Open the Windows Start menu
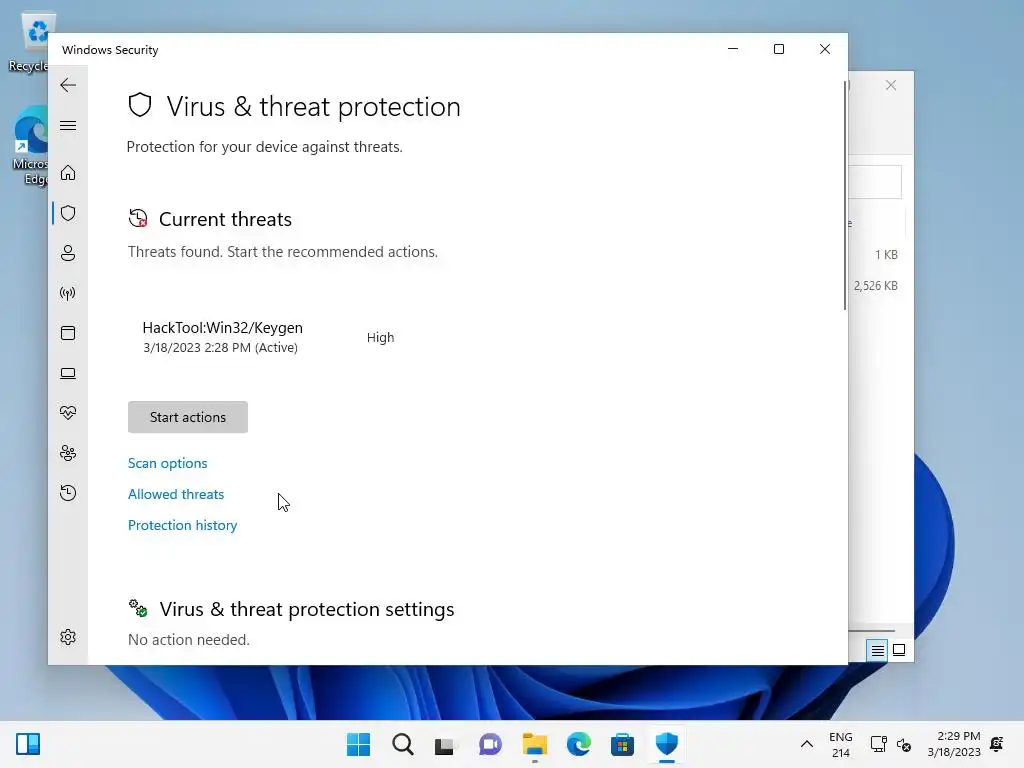Image resolution: width=1024 pixels, height=768 pixels. [359, 744]
